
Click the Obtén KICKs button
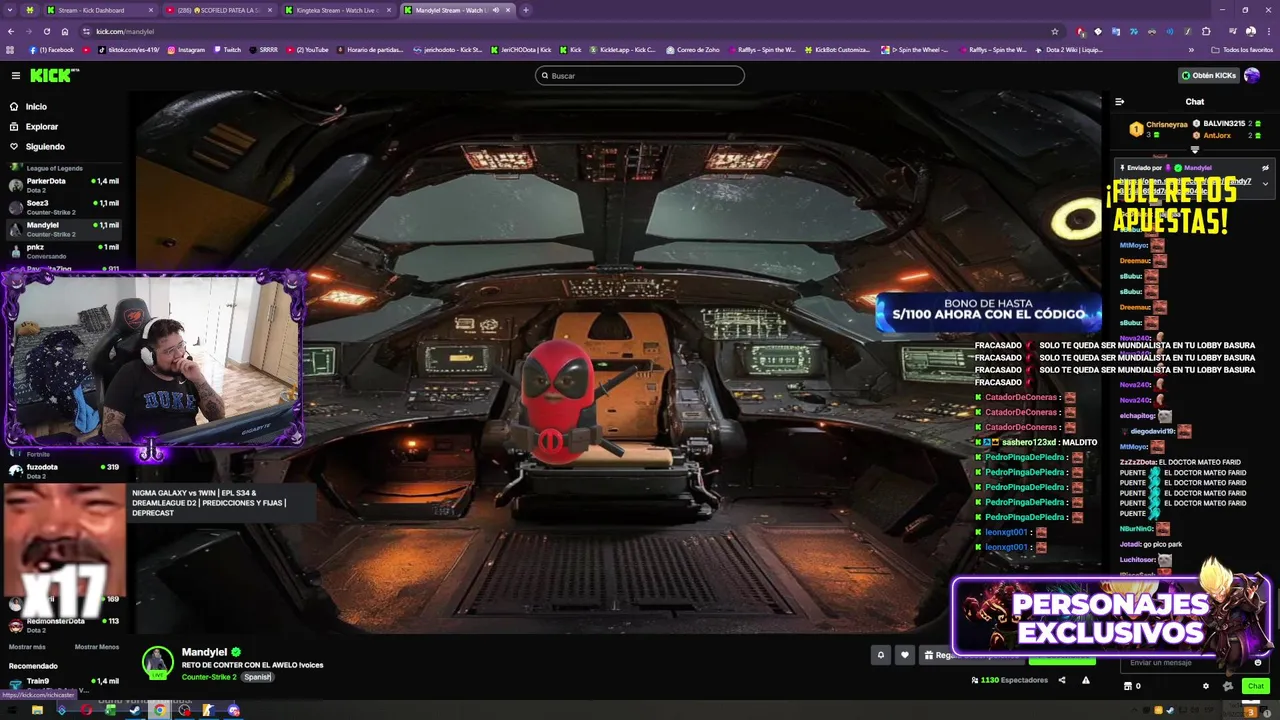pyautogui.click(x=1208, y=75)
